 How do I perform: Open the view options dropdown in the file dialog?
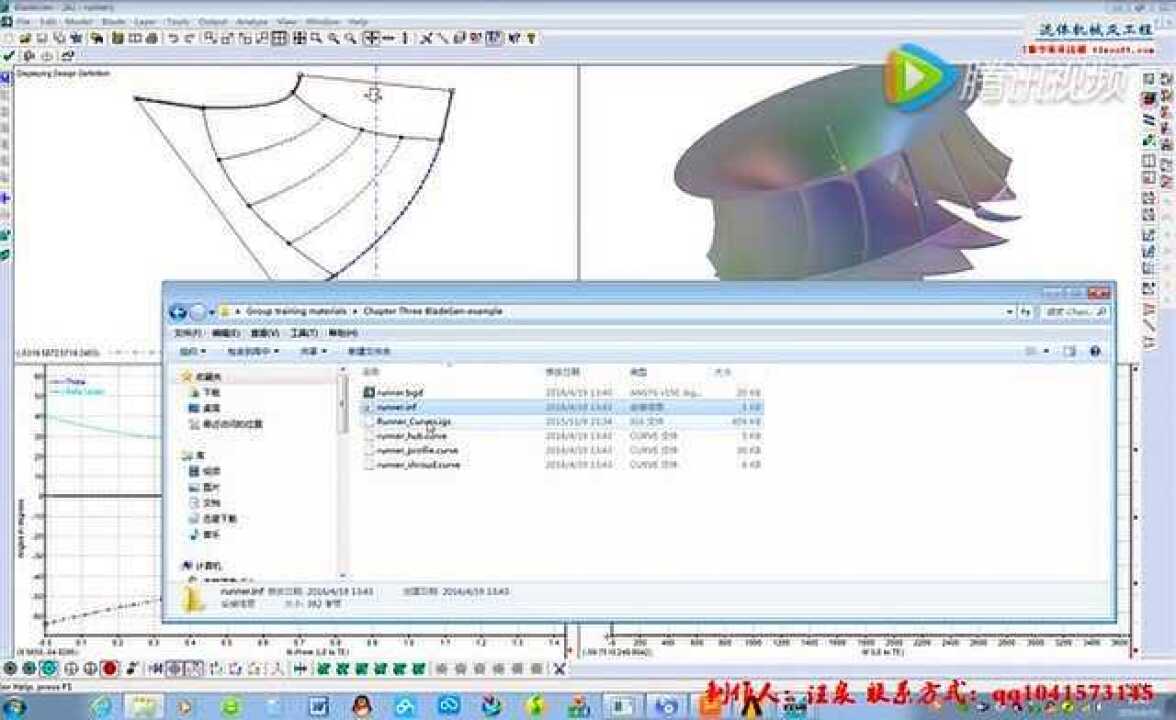(x=1046, y=351)
